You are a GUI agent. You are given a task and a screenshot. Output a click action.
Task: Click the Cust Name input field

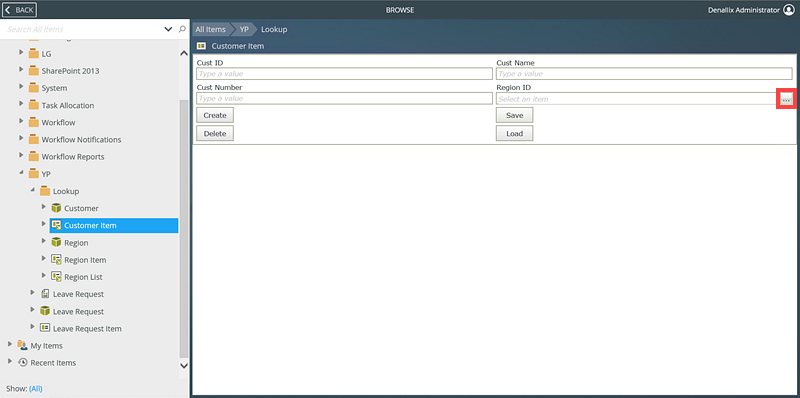[644, 74]
